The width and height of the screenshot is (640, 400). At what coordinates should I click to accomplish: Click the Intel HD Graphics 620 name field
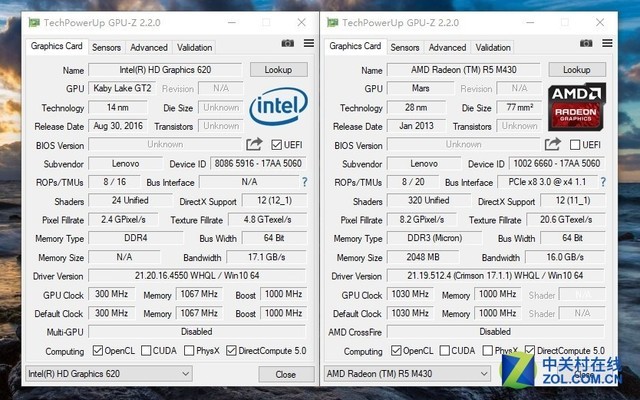[x=165, y=70]
